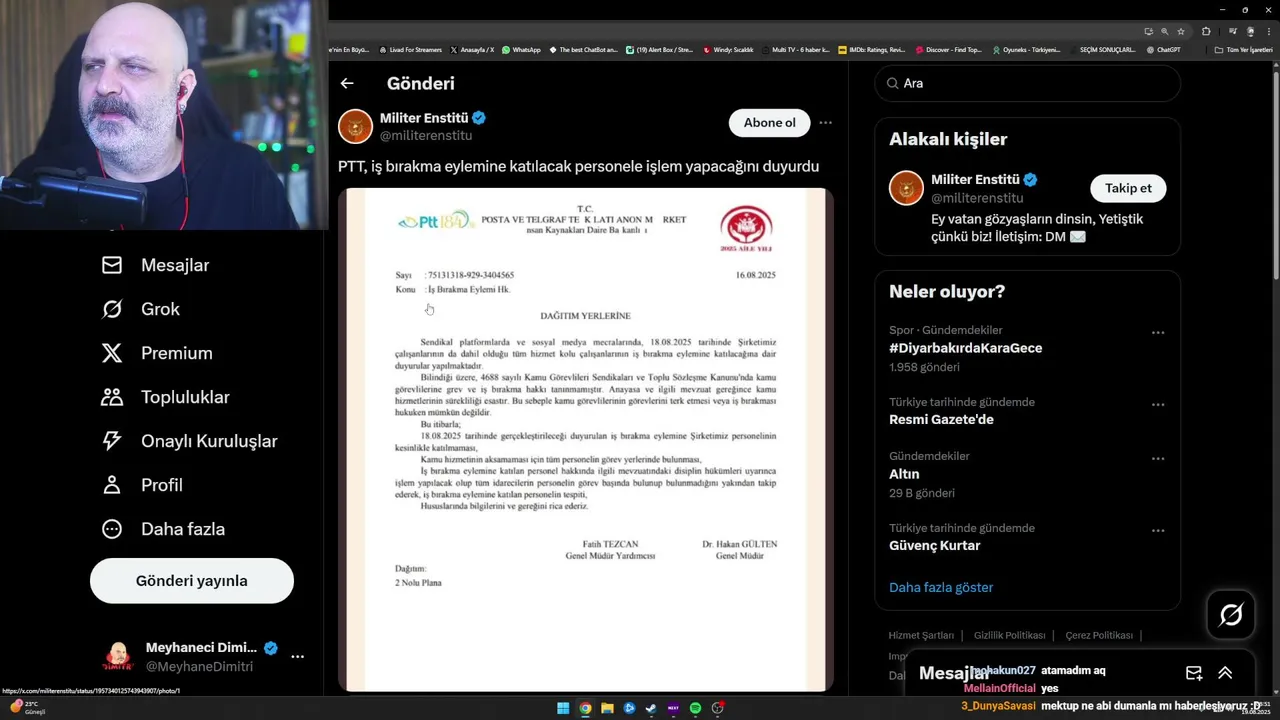Open #DiyarbakırdaKaraGece trend
Image resolution: width=1280 pixels, height=720 pixels.
coord(966,348)
